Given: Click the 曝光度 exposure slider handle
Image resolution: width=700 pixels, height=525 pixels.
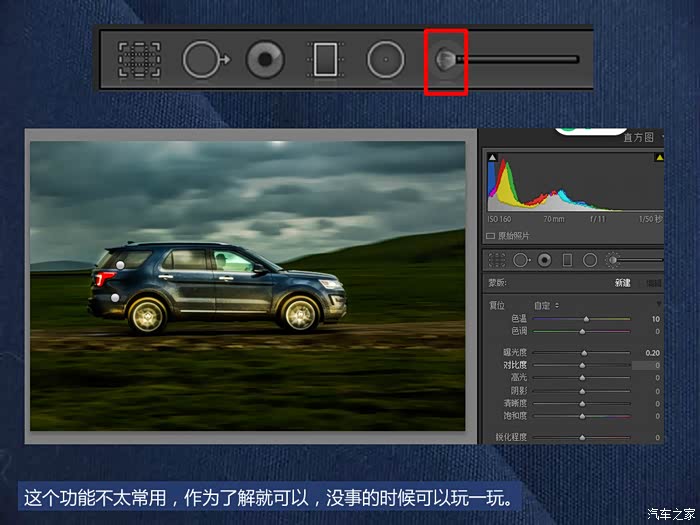Looking at the screenshot, I should pyautogui.click(x=584, y=353).
